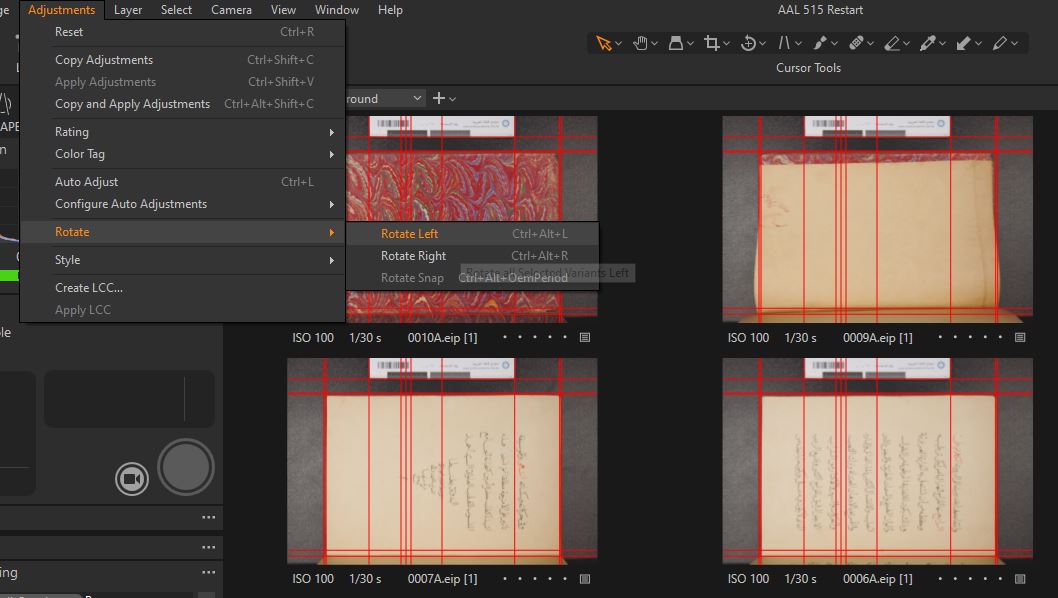Expand the Annotation tool options arrow
1058x598 pixels.
pyautogui.click(x=1014, y=44)
